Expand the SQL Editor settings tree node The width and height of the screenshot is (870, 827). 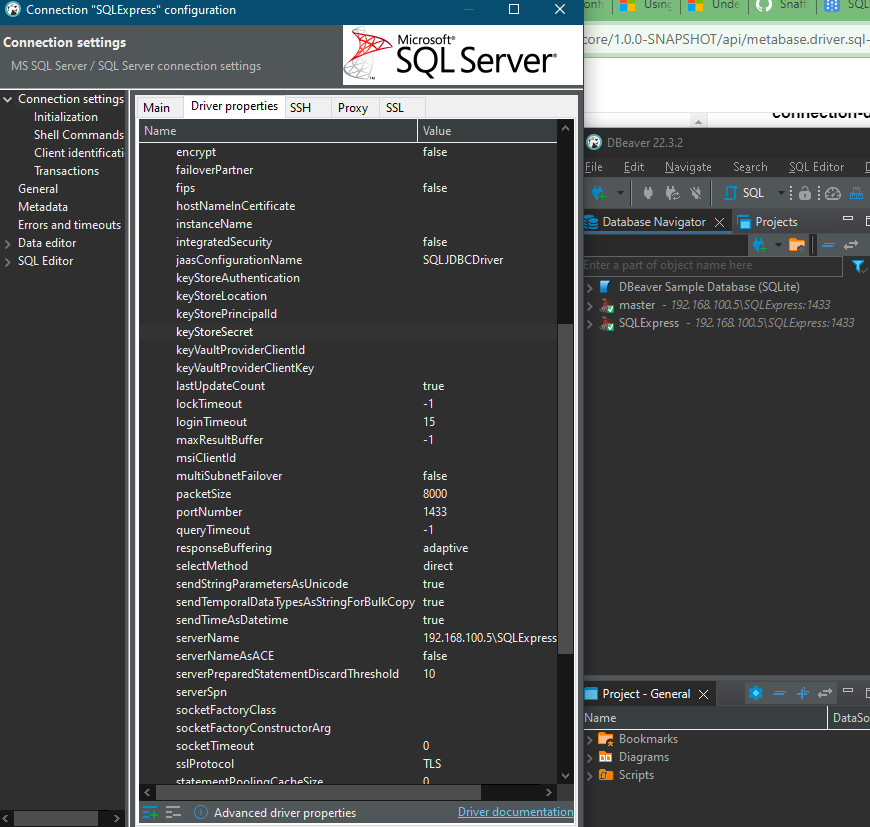(x=8, y=262)
